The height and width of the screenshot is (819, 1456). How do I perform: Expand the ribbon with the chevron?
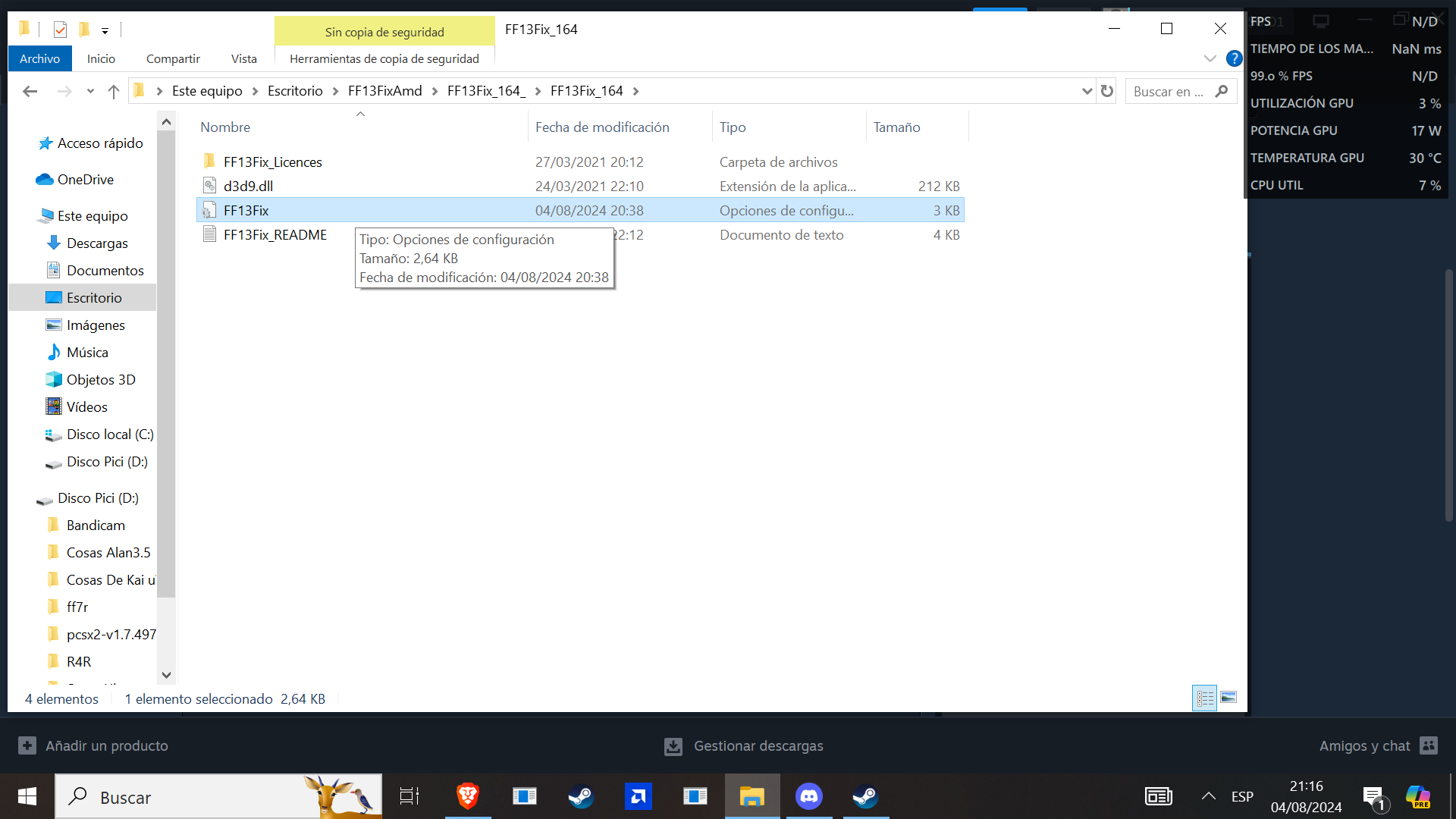(x=1210, y=58)
